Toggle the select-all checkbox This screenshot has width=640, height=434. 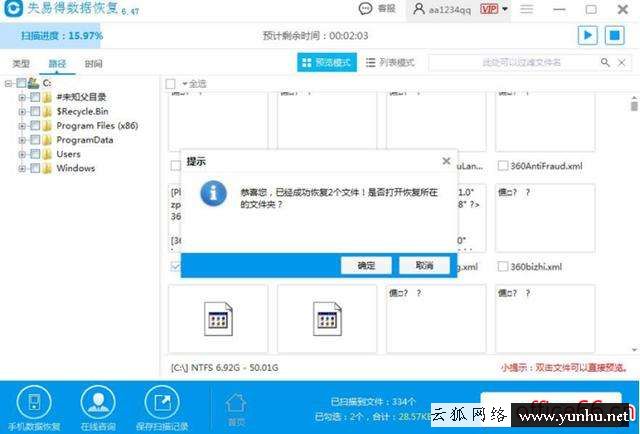[x=171, y=84]
